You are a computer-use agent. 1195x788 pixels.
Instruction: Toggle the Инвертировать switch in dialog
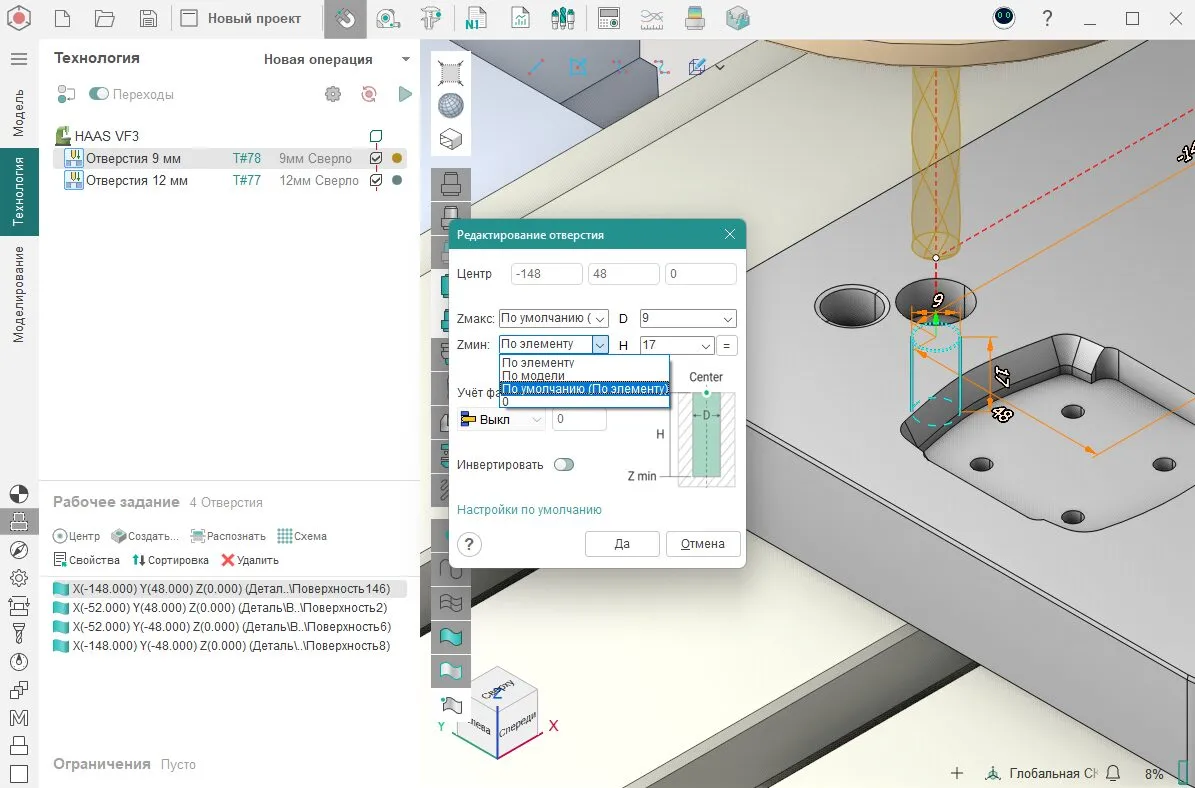pyautogui.click(x=564, y=465)
